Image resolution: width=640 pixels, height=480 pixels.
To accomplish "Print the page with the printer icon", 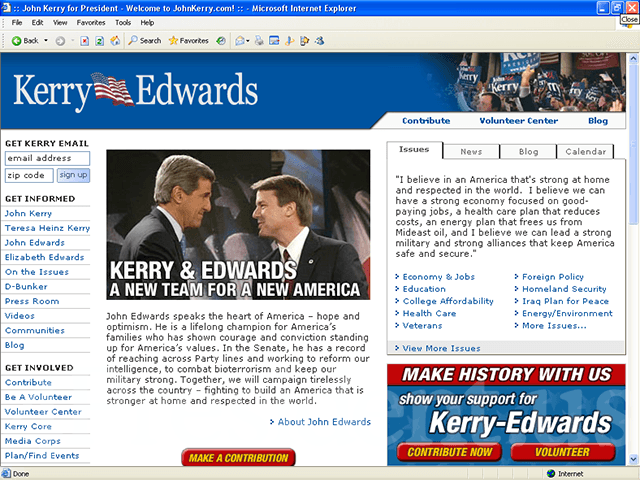I will point(259,41).
